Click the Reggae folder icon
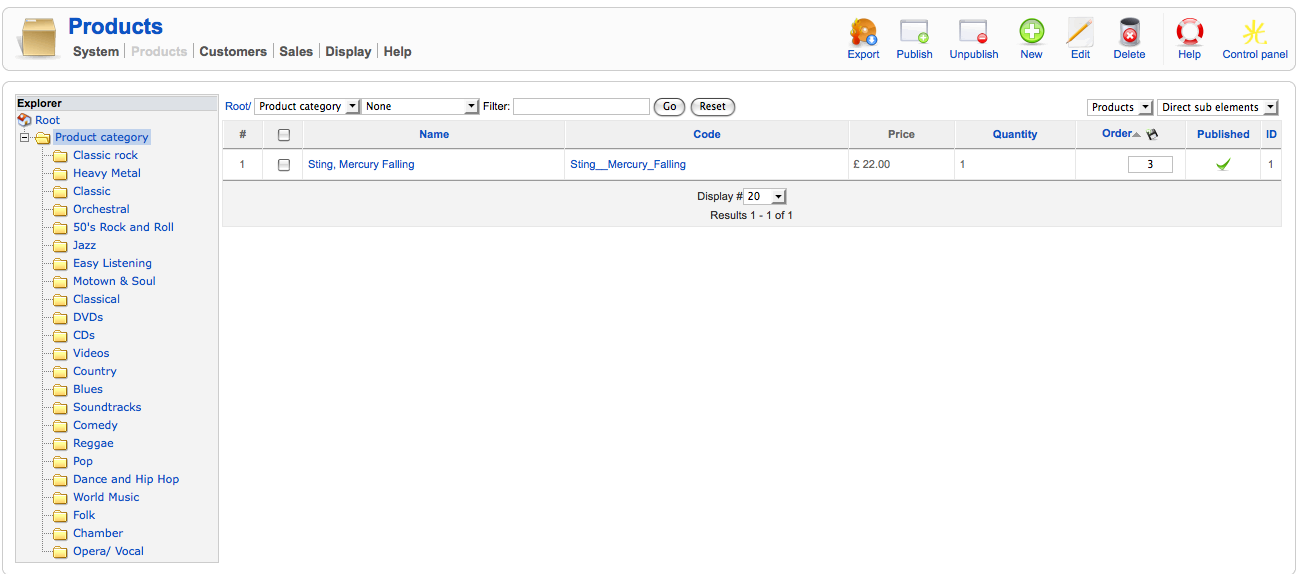This screenshot has height=574, width=1300. [x=60, y=444]
